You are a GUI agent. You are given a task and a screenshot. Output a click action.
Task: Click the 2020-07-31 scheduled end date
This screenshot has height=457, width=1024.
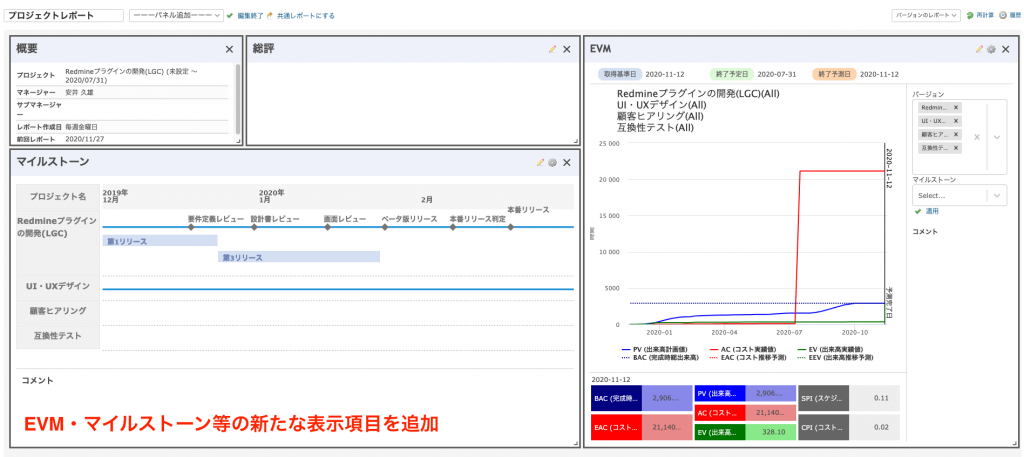[775, 74]
